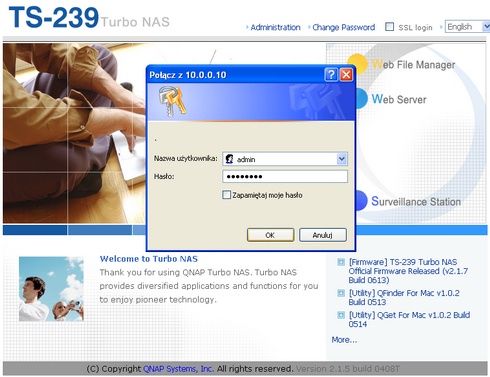Enable the SSL login checkbox
490x377 pixels.
[x=389, y=27]
